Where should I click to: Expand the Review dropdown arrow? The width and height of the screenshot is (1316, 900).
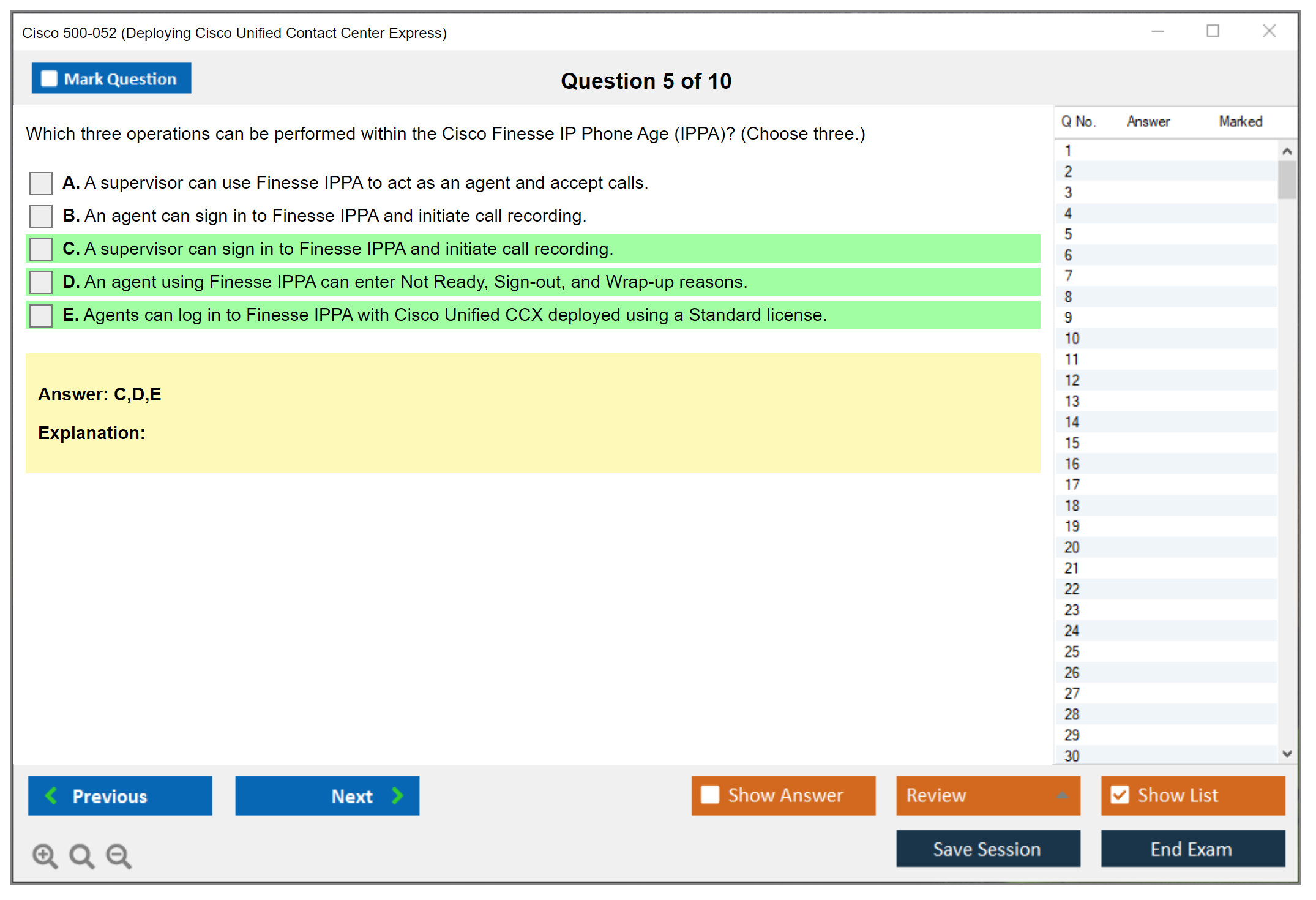(1062, 795)
